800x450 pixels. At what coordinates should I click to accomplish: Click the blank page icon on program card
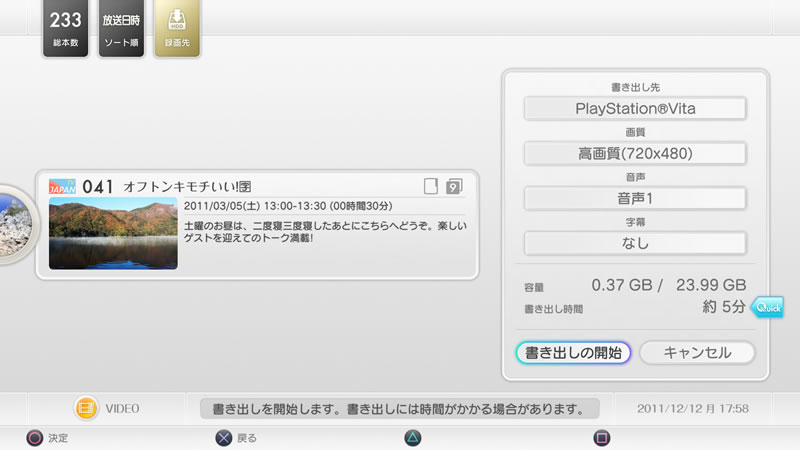coord(431,186)
